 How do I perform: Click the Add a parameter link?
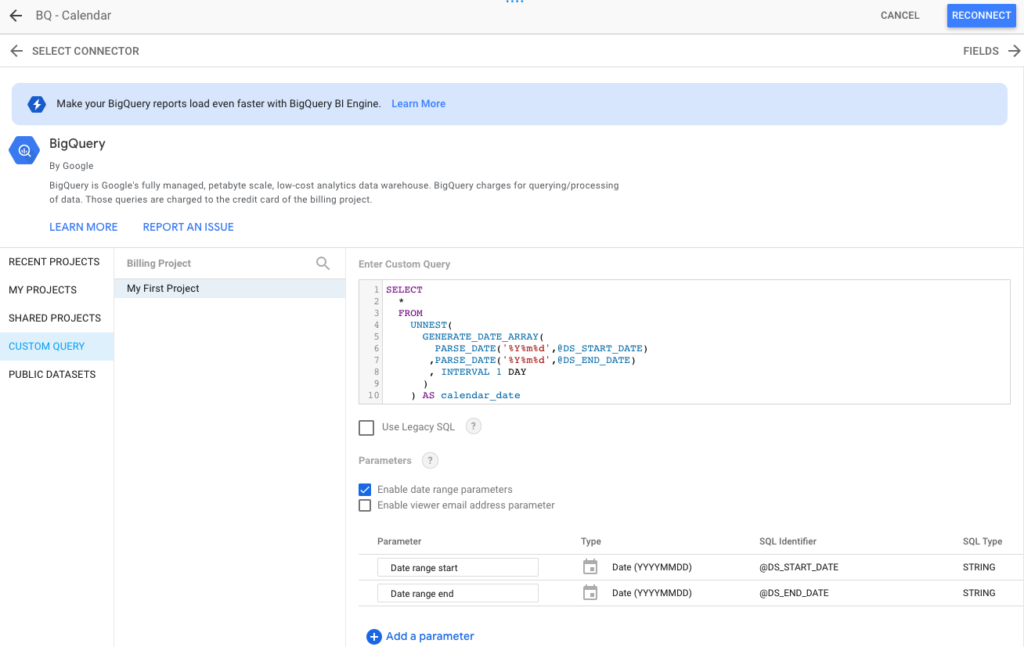pyautogui.click(x=430, y=636)
